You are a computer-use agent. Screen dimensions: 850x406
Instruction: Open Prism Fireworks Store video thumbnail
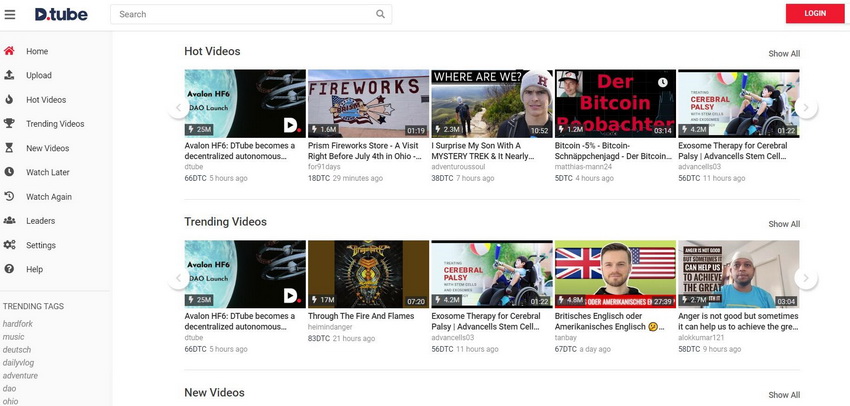367,103
